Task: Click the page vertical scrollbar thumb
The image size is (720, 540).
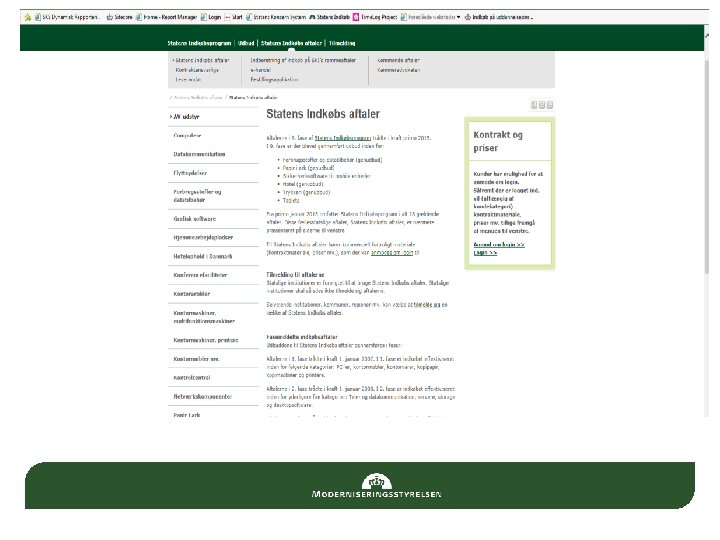Action: click(706, 165)
